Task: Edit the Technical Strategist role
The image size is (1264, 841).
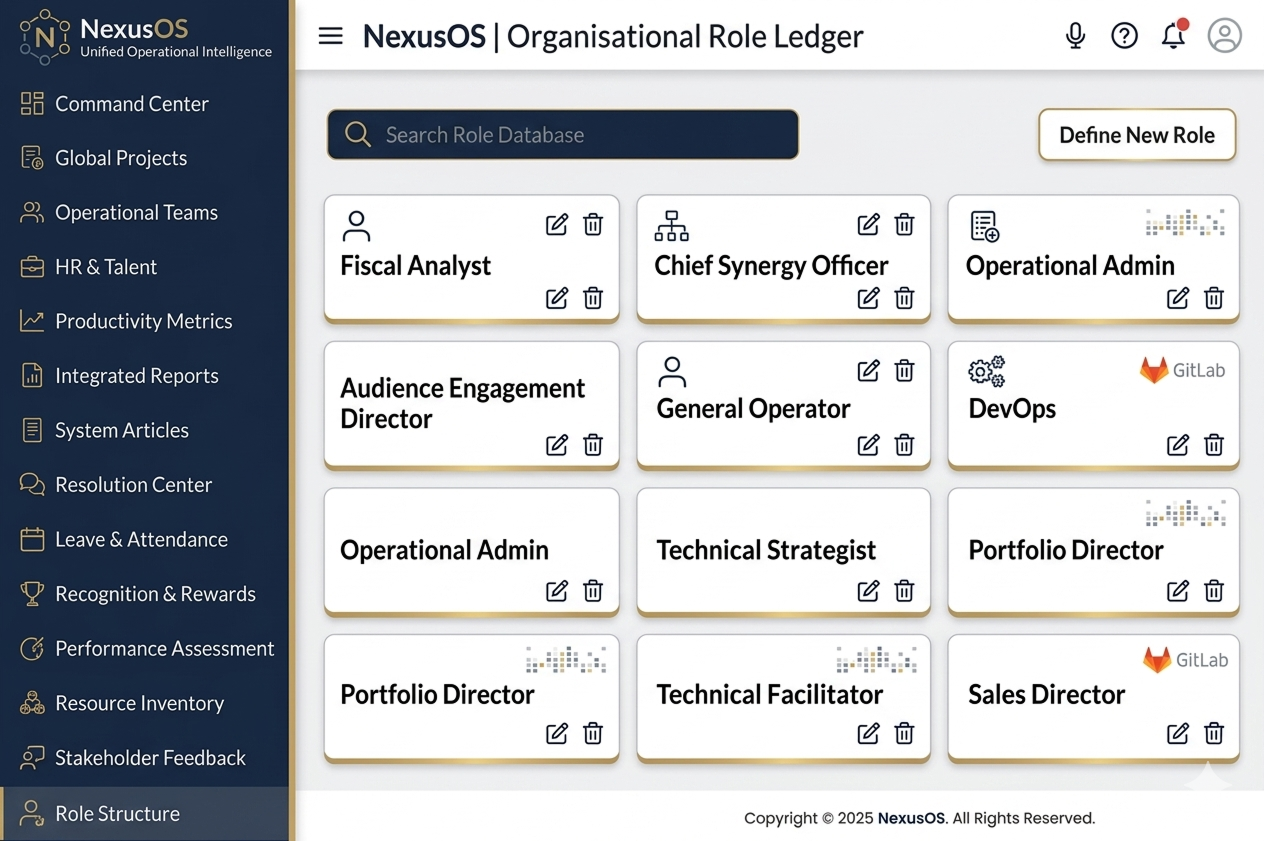Action: (x=868, y=591)
